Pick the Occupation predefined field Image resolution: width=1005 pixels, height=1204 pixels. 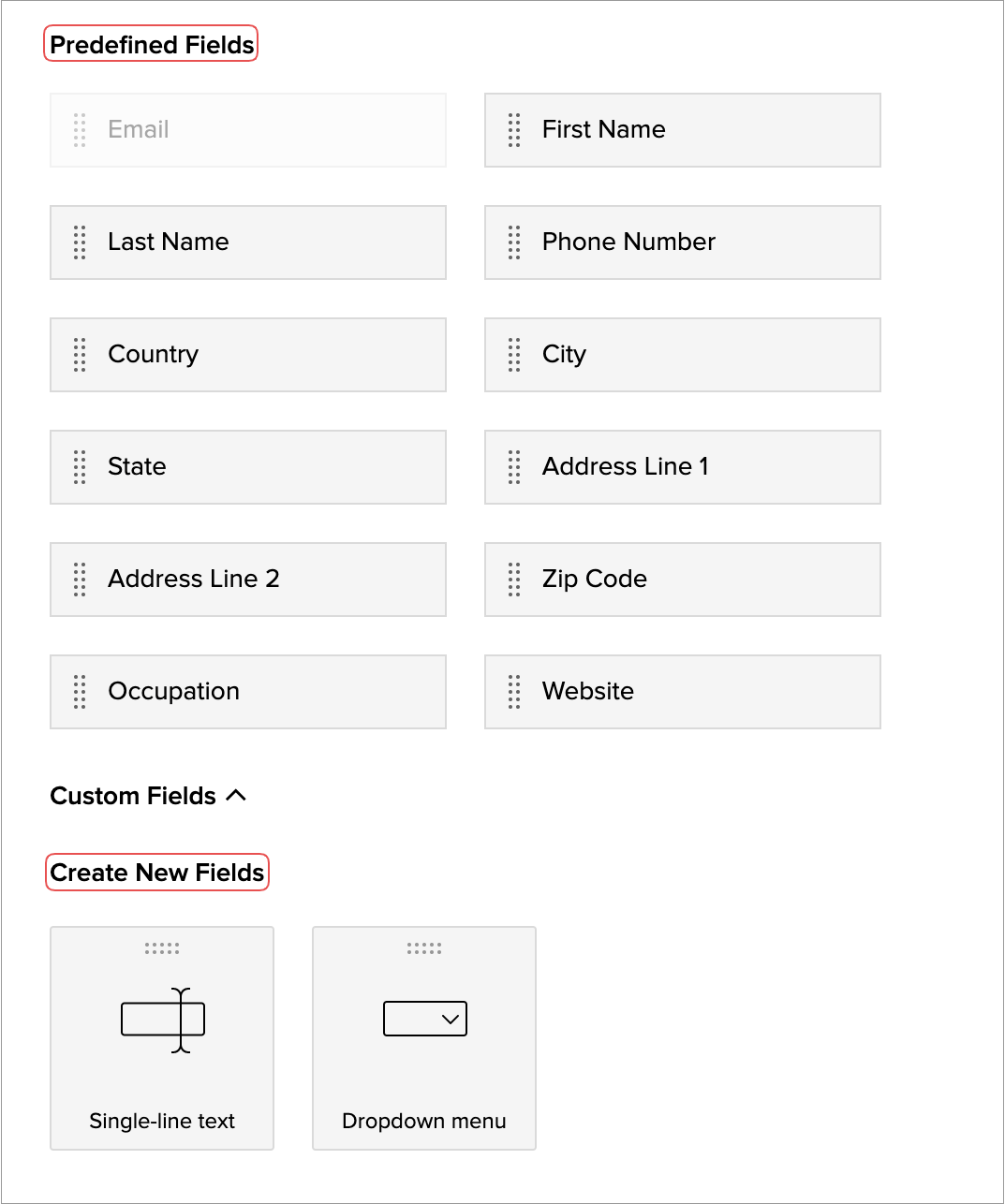[x=247, y=692]
